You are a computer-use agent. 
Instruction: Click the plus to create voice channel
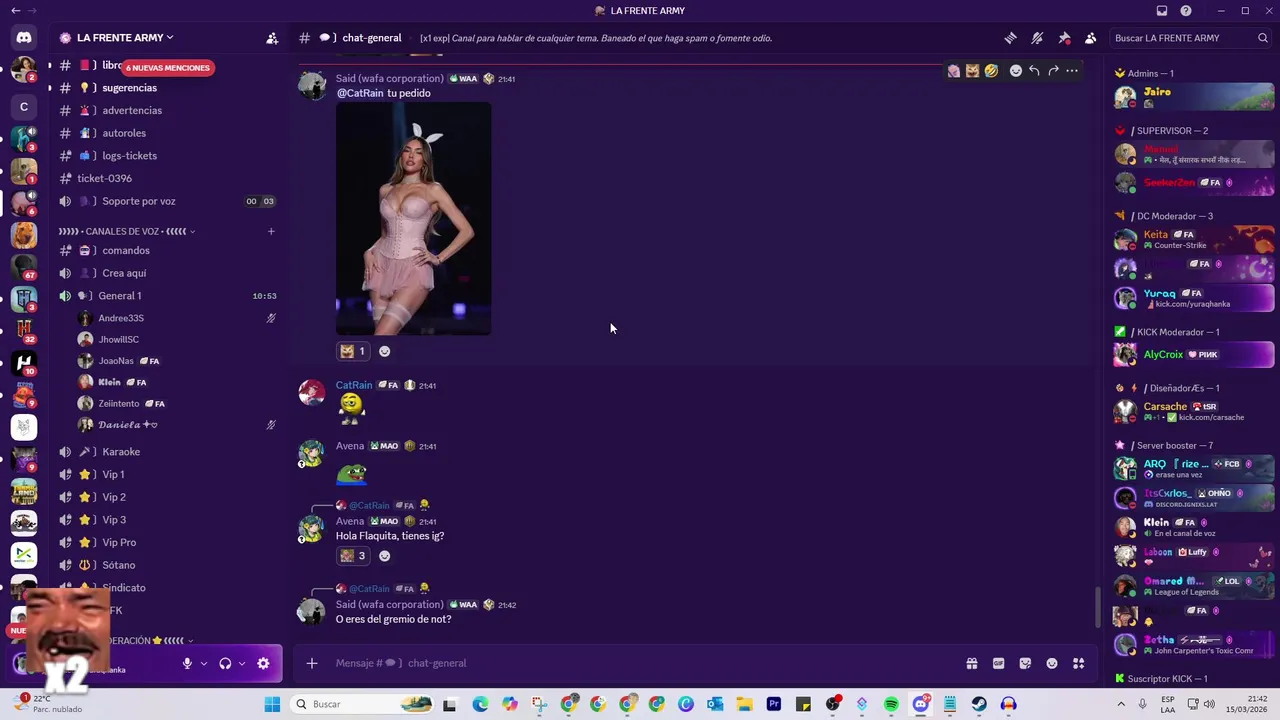(x=271, y=232)
